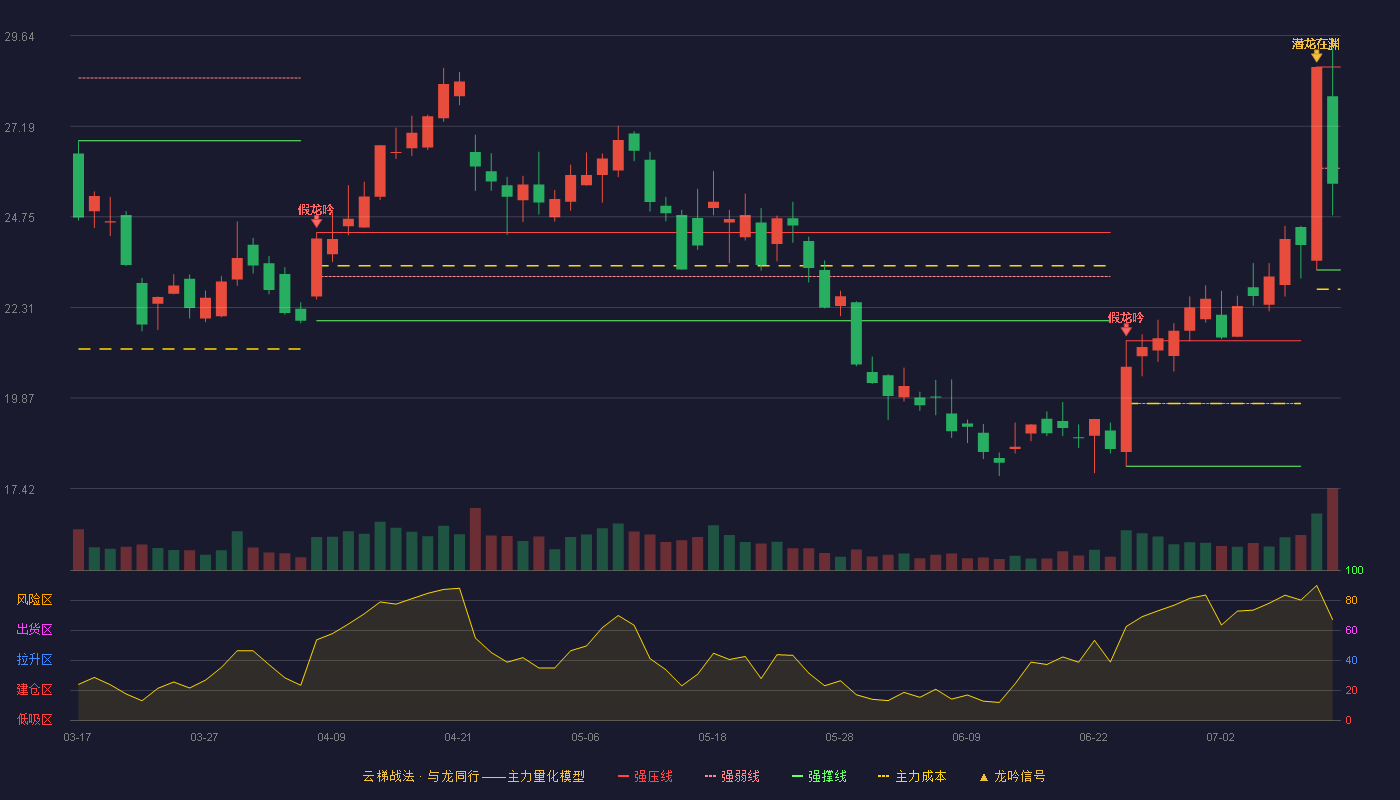Click the blue 40 indicator axis value
The width and height of the screenshot is (1400, 800).
point(1351,660)
